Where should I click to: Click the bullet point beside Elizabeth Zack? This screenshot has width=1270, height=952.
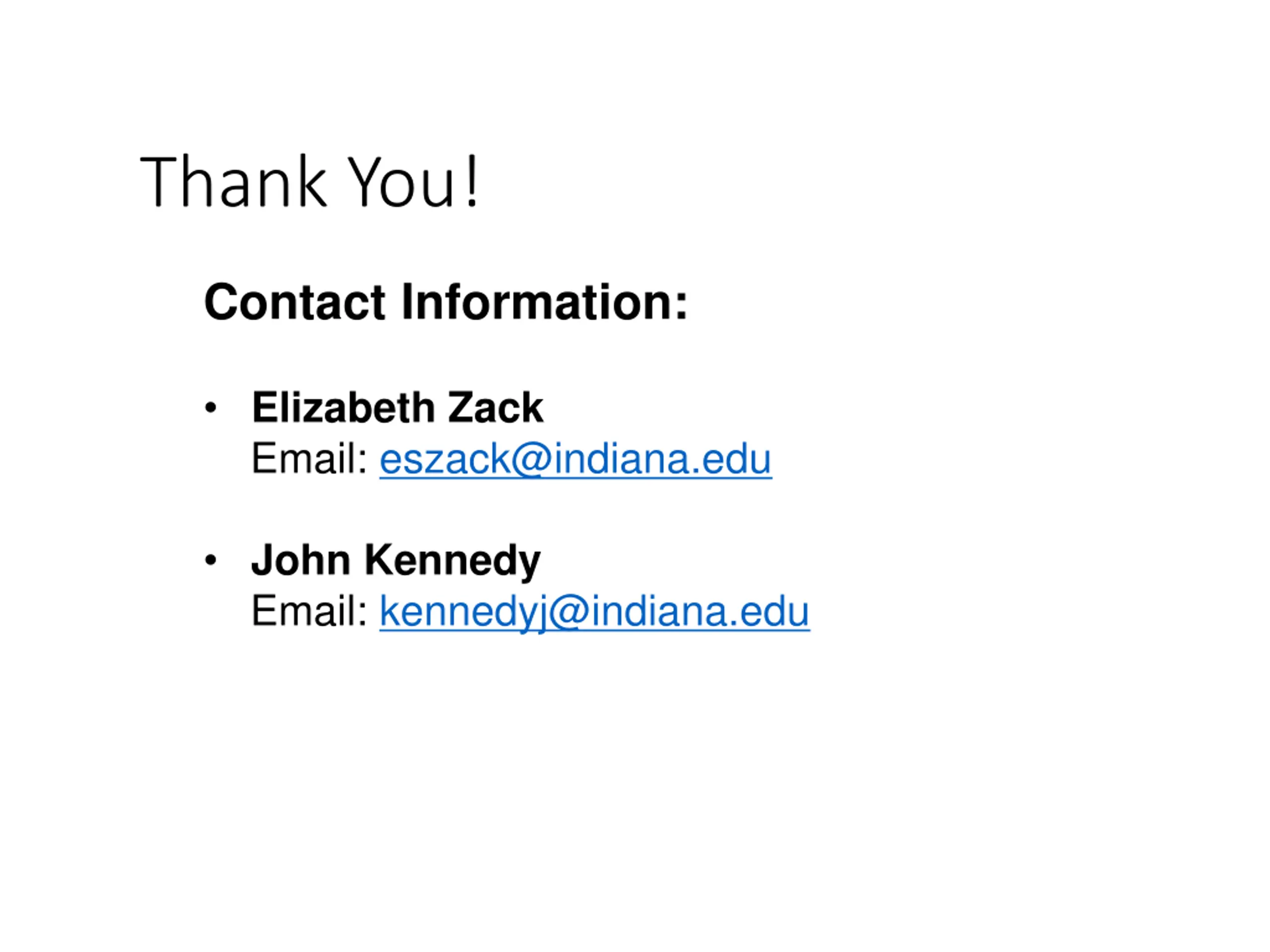point(211,408)
